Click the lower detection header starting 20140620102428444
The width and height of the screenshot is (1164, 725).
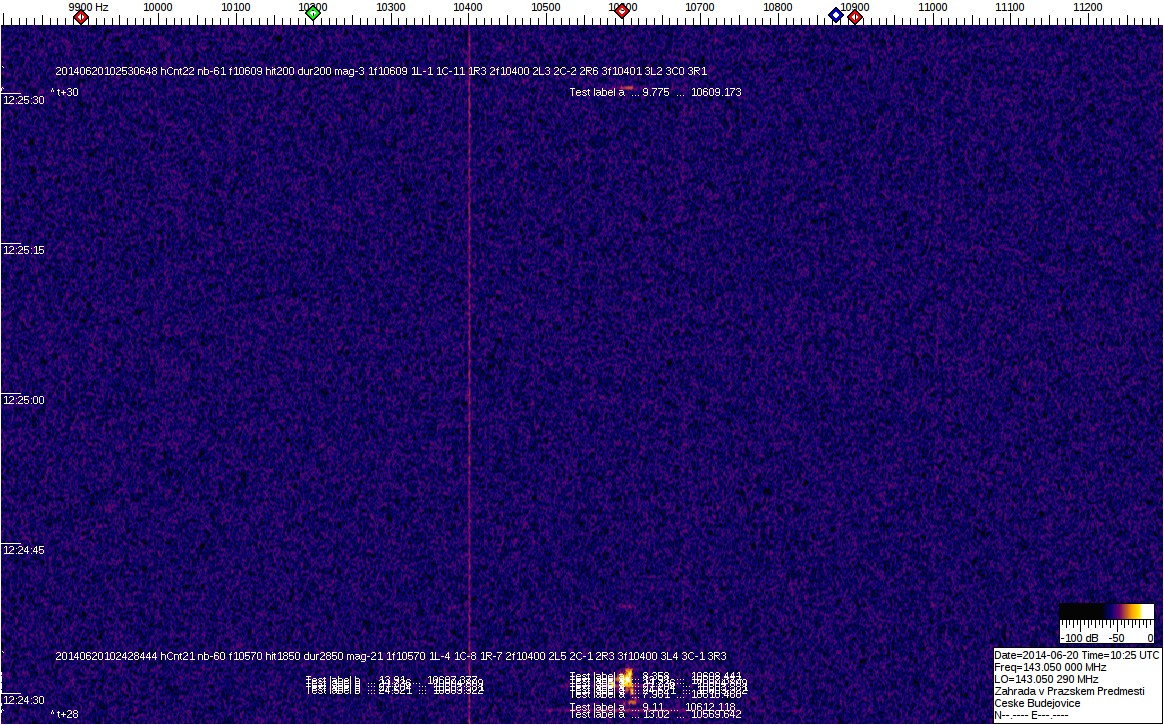coord(391,656)
